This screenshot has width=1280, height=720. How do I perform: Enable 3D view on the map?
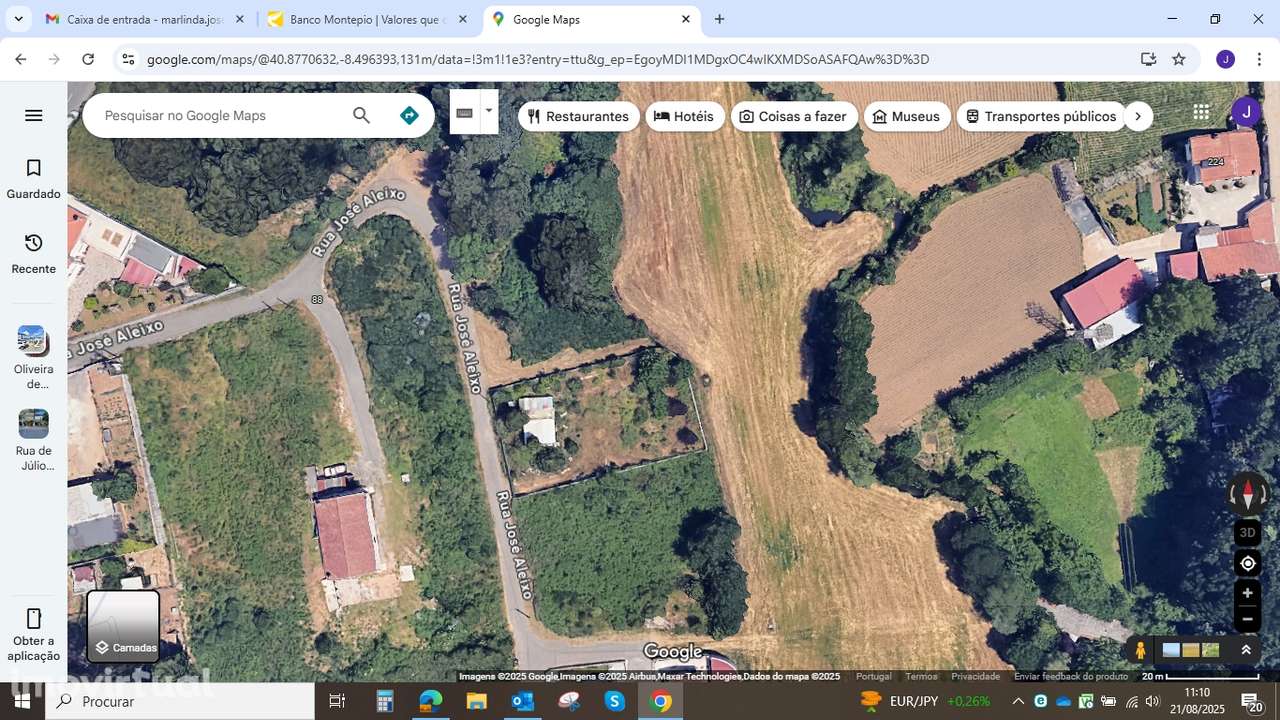pyautogui.click(x=1247, y=532)
